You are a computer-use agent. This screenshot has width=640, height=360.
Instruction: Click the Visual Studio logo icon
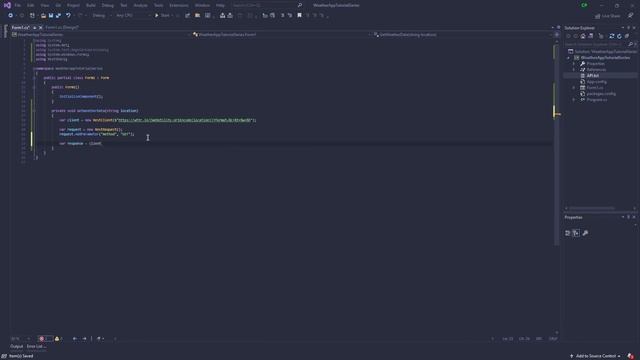tap(7, 5)
